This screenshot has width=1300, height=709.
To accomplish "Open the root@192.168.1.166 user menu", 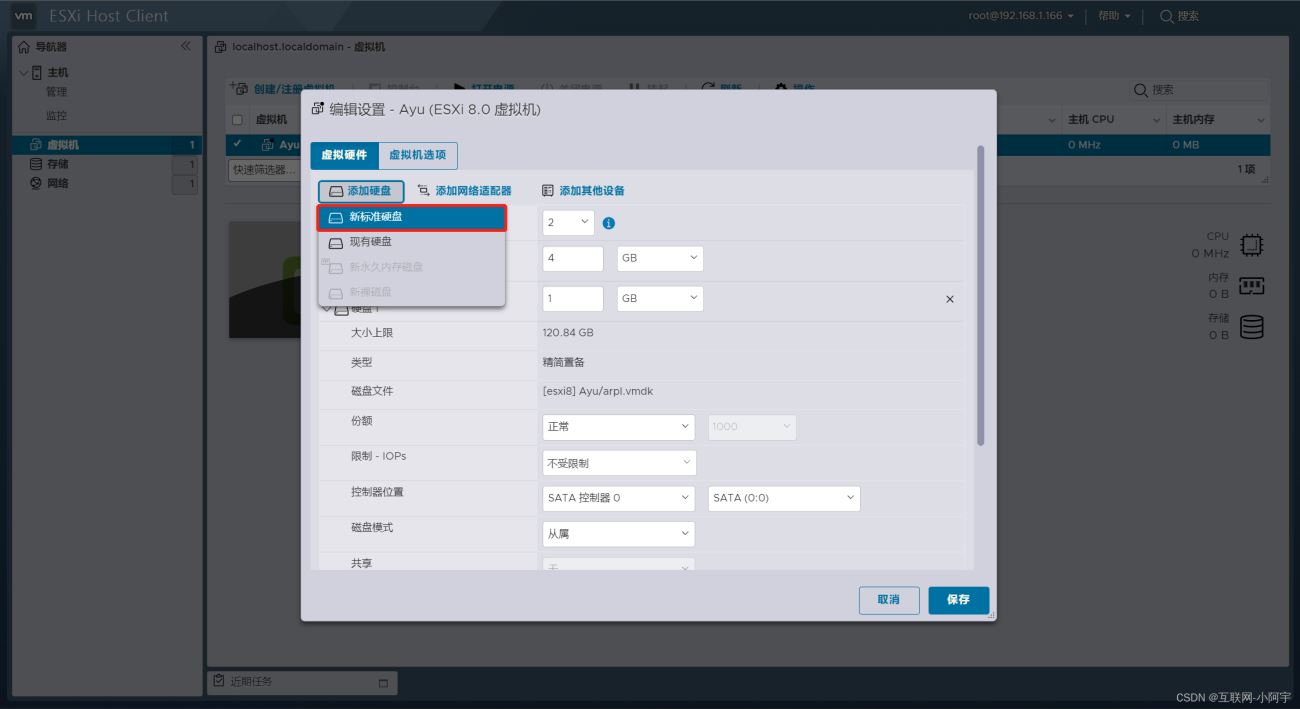I will pyautogui.click(x=1021, y=16).
